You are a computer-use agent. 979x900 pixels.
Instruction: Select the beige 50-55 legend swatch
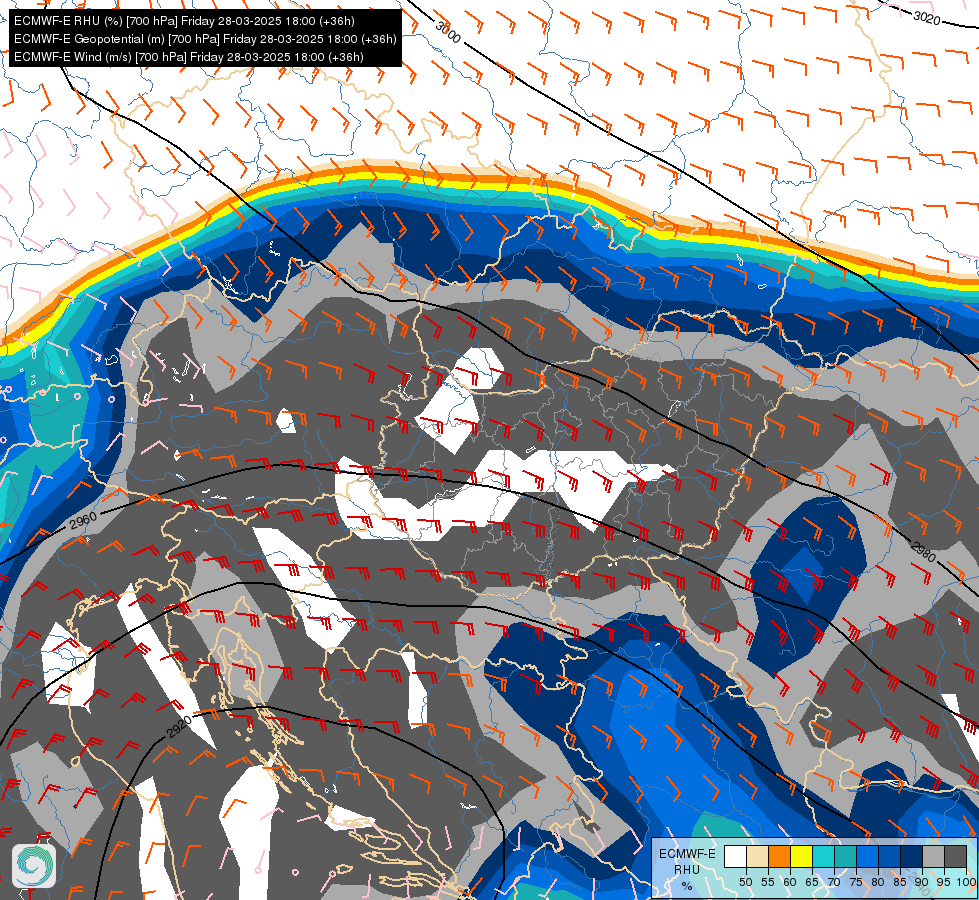pos(757,856)
